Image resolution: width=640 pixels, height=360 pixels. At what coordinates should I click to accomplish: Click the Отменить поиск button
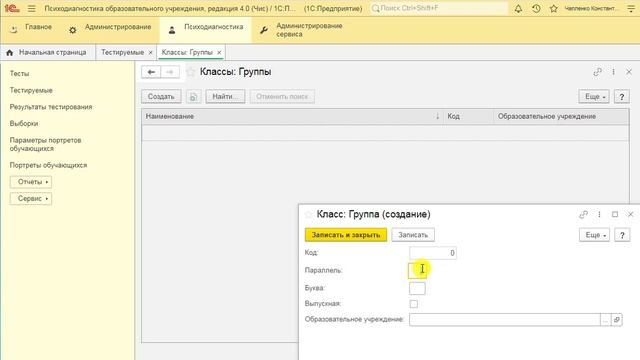coord(282,97)
